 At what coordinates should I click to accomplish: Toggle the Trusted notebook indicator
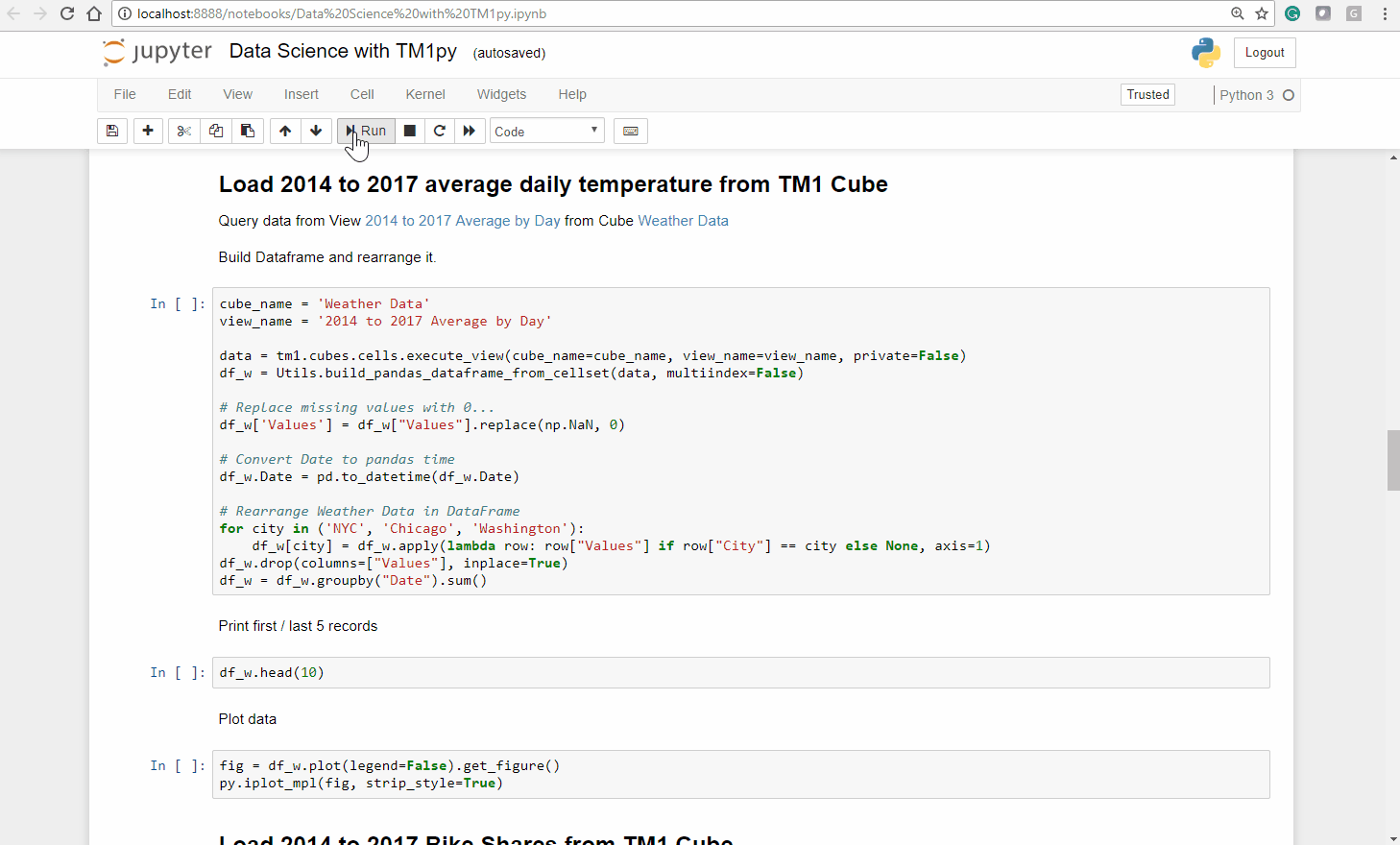pyautogui.click(x=1147, y=94)
